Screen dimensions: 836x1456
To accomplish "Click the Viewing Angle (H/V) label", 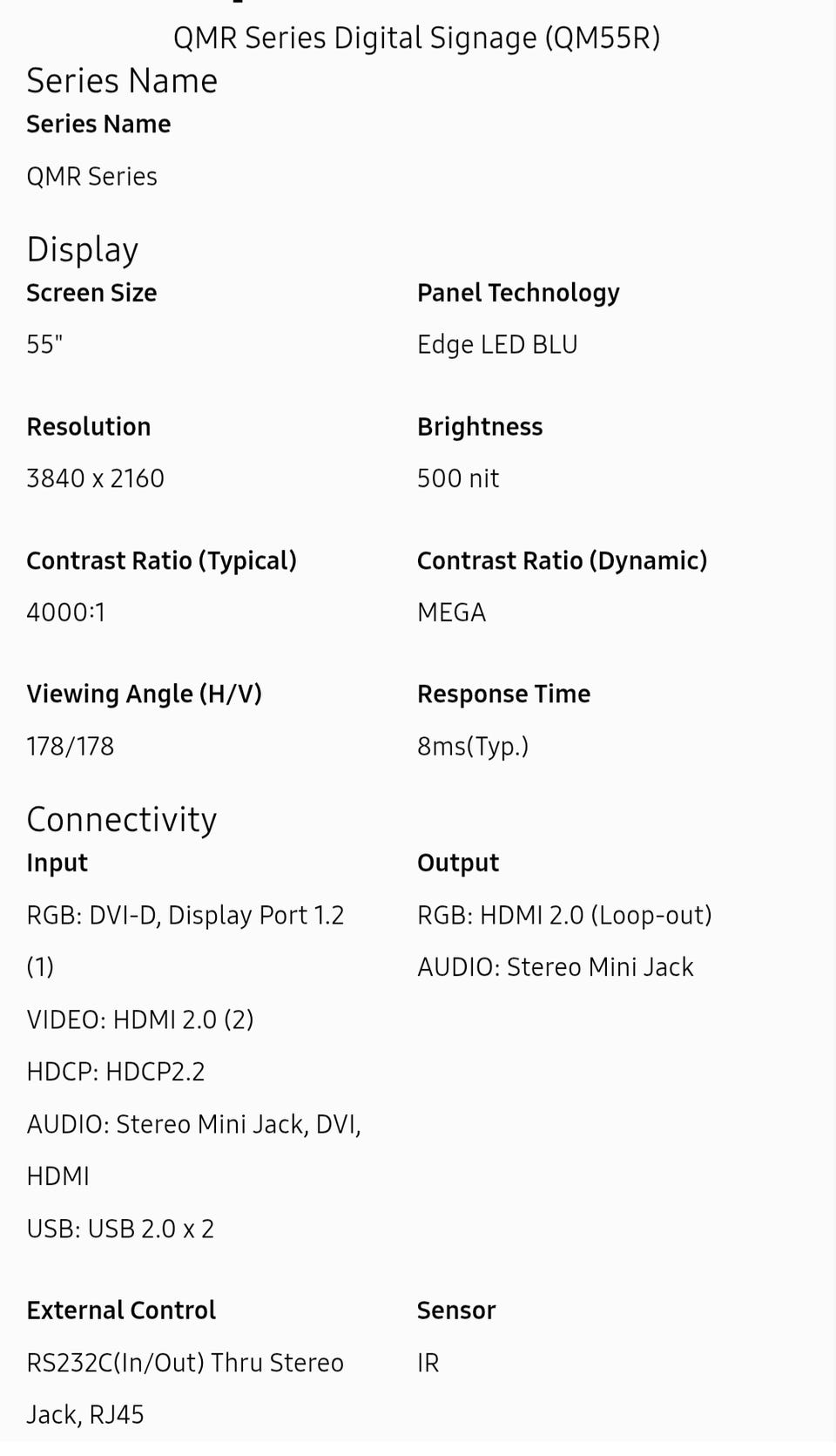I will click(x=145, y=694).
